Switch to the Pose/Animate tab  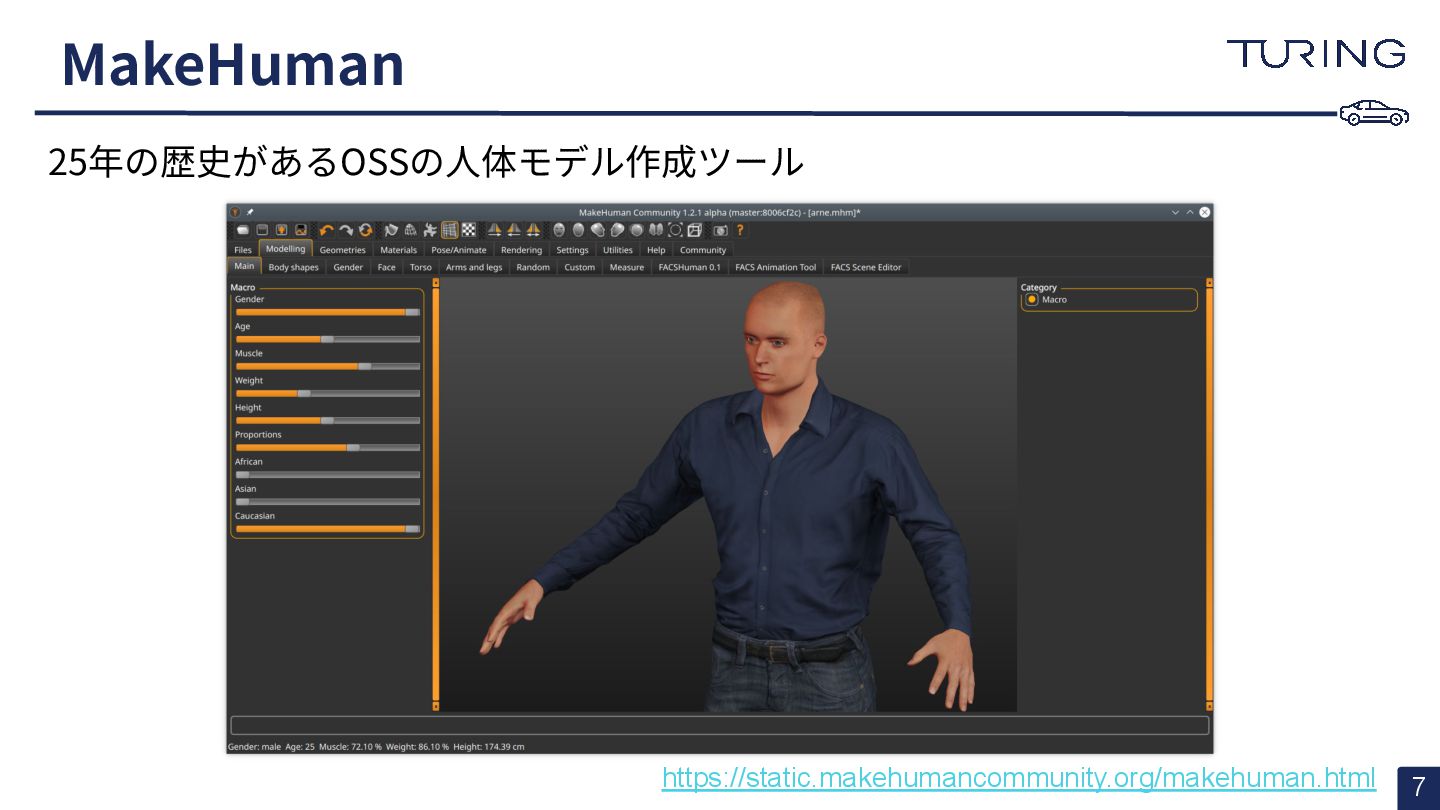coord(458,250)
